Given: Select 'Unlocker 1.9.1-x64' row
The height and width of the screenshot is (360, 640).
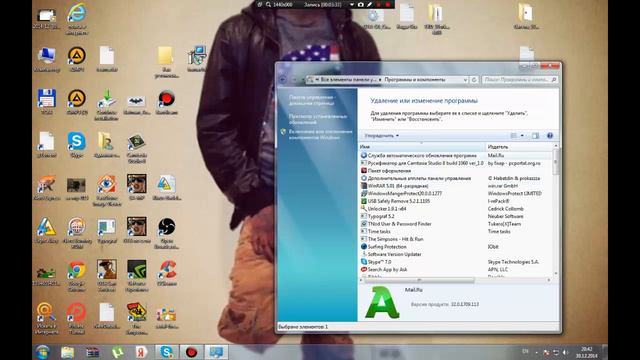Looking at the screenshot, I should click(x=456, y=209).
